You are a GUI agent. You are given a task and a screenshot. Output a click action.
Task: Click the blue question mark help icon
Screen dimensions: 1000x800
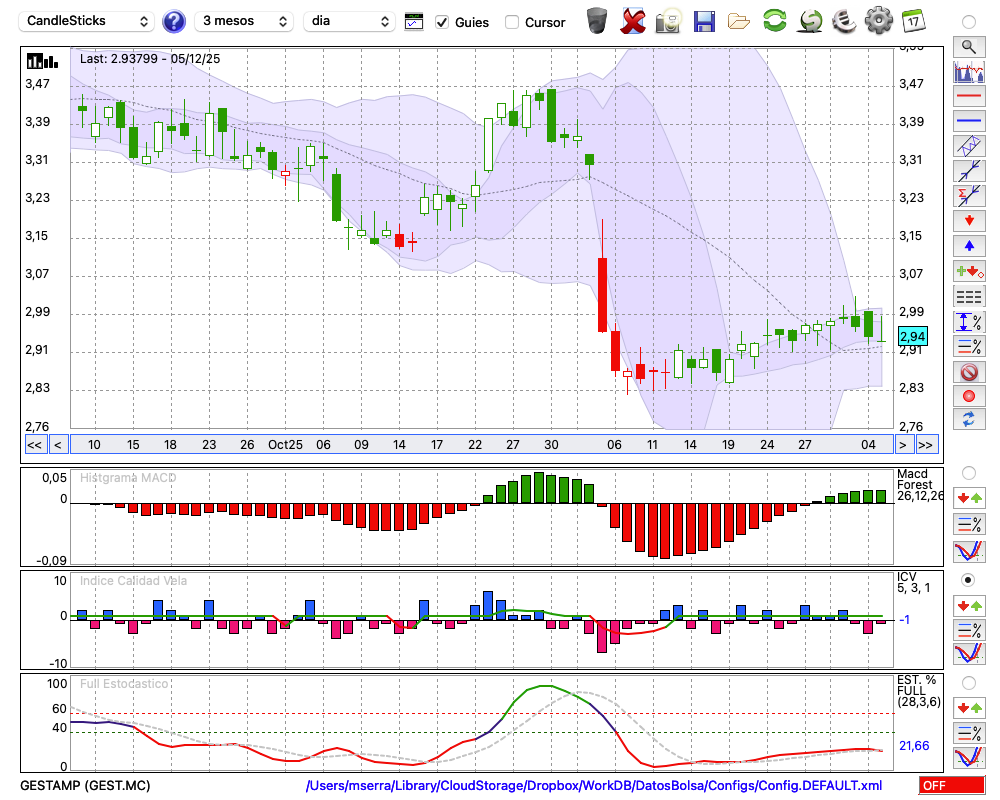click(173, 22)
